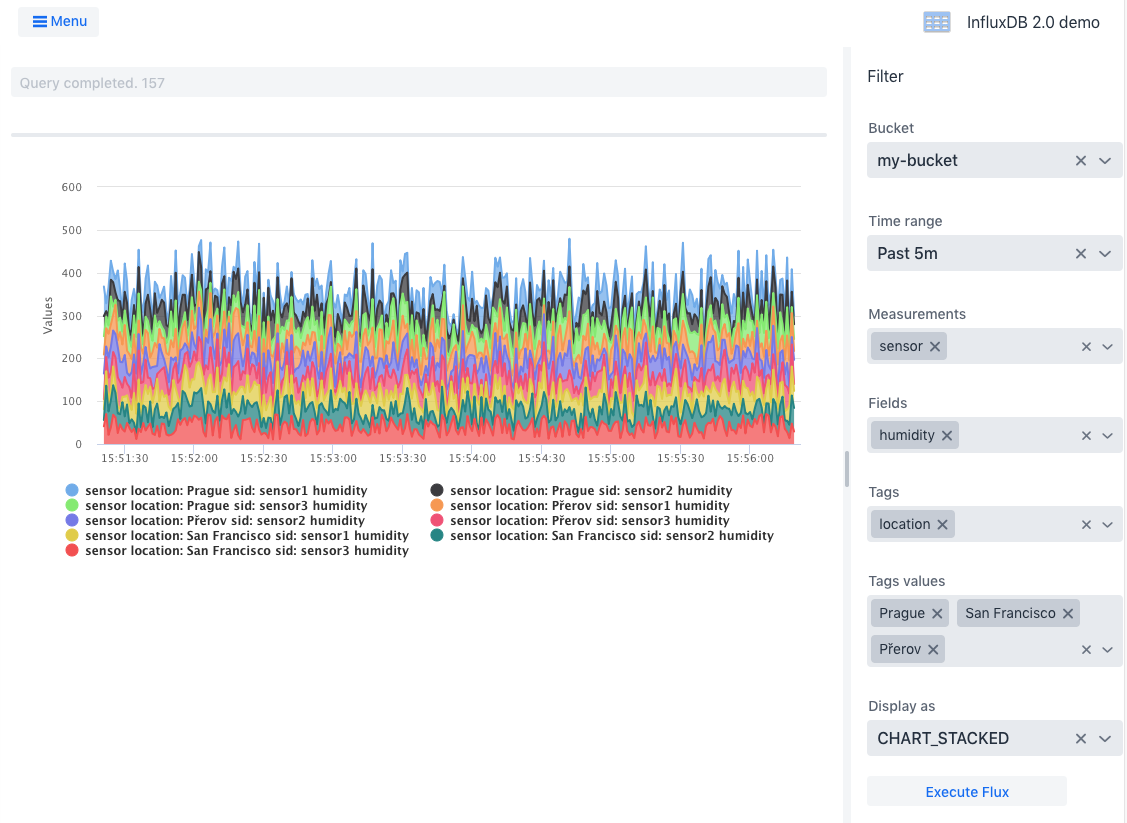Image resolution: width=1127 pixels, height=823 pixels.
Task: Expand the Measurements dropdown chevron
Action: [x=1108, y=346]
